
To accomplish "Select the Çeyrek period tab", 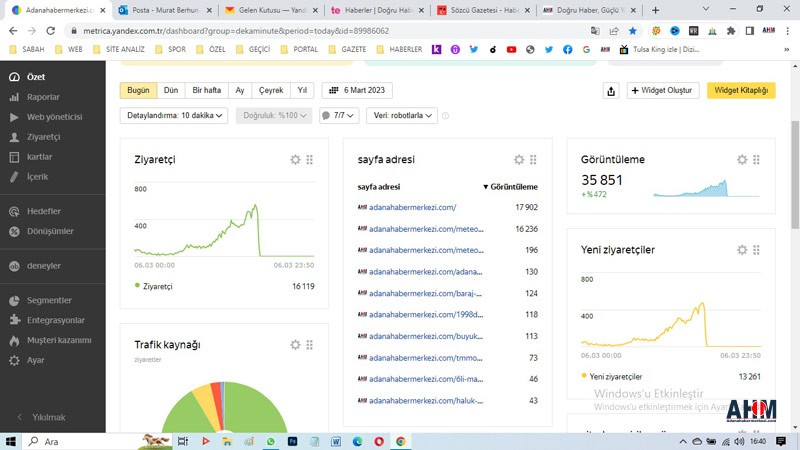I will [x=271, y=90].
